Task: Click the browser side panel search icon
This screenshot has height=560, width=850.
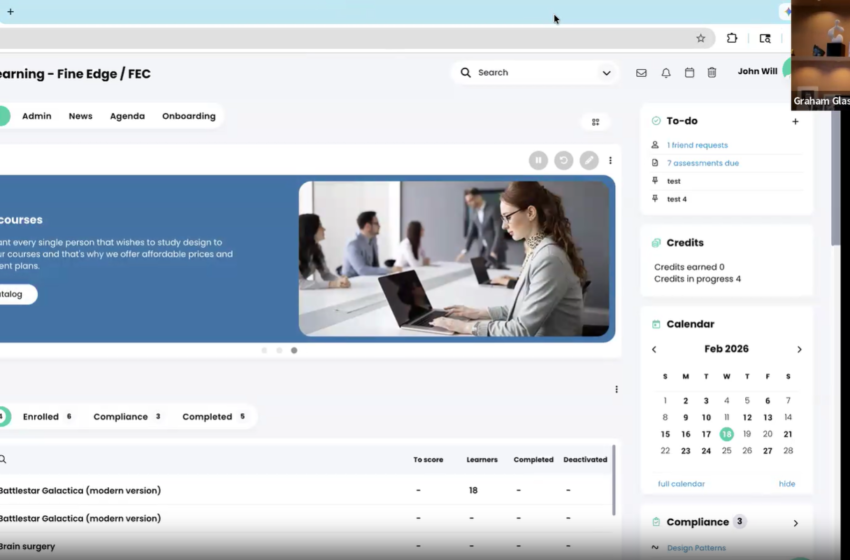Action: click(765, 38)
